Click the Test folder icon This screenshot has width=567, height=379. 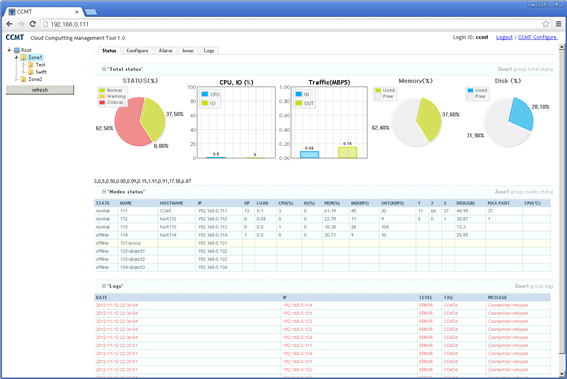tap(31, 65)
